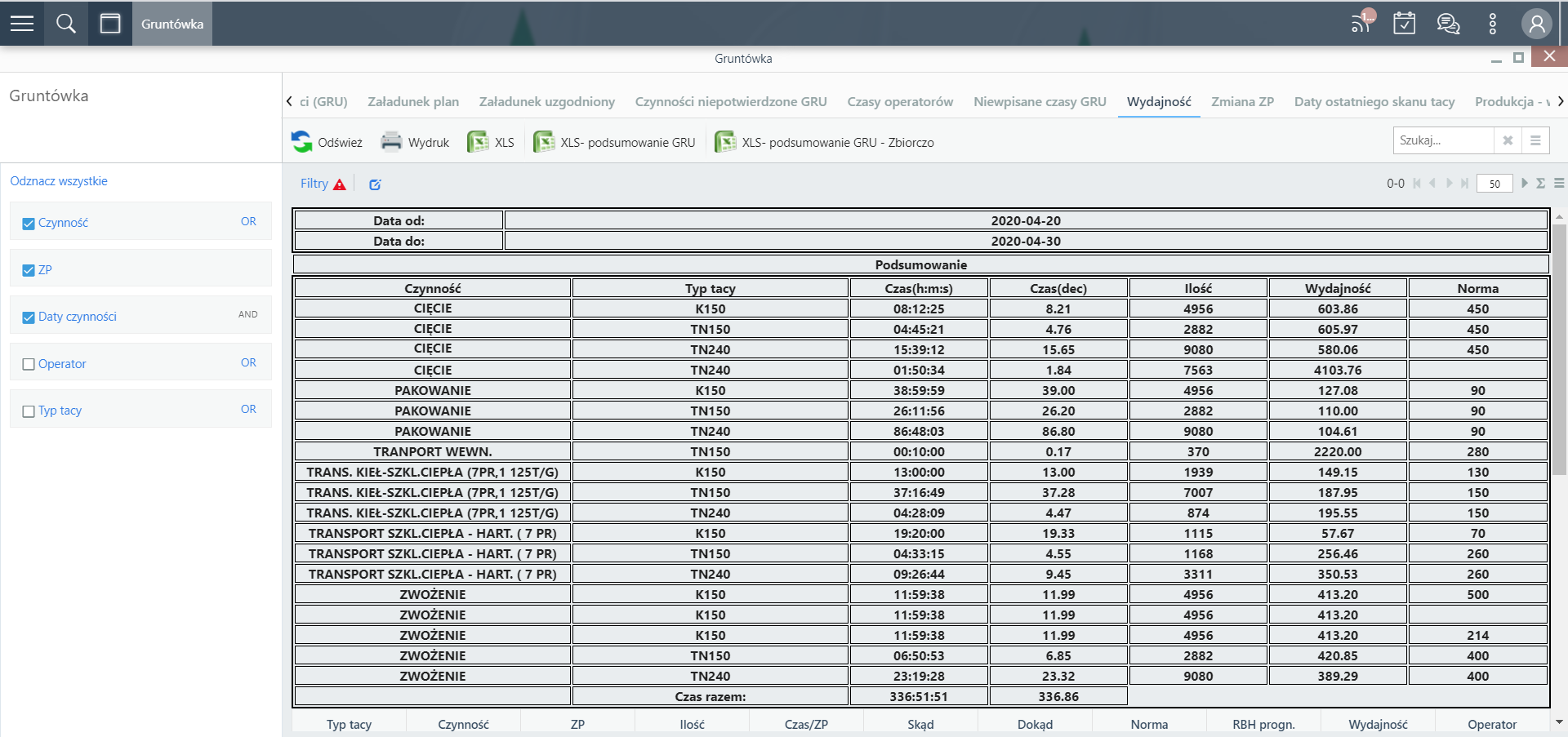Screen dimensions: 1568x737
Task: Click the Data do value 2020-04-30
Action: tap(1026, 241)
